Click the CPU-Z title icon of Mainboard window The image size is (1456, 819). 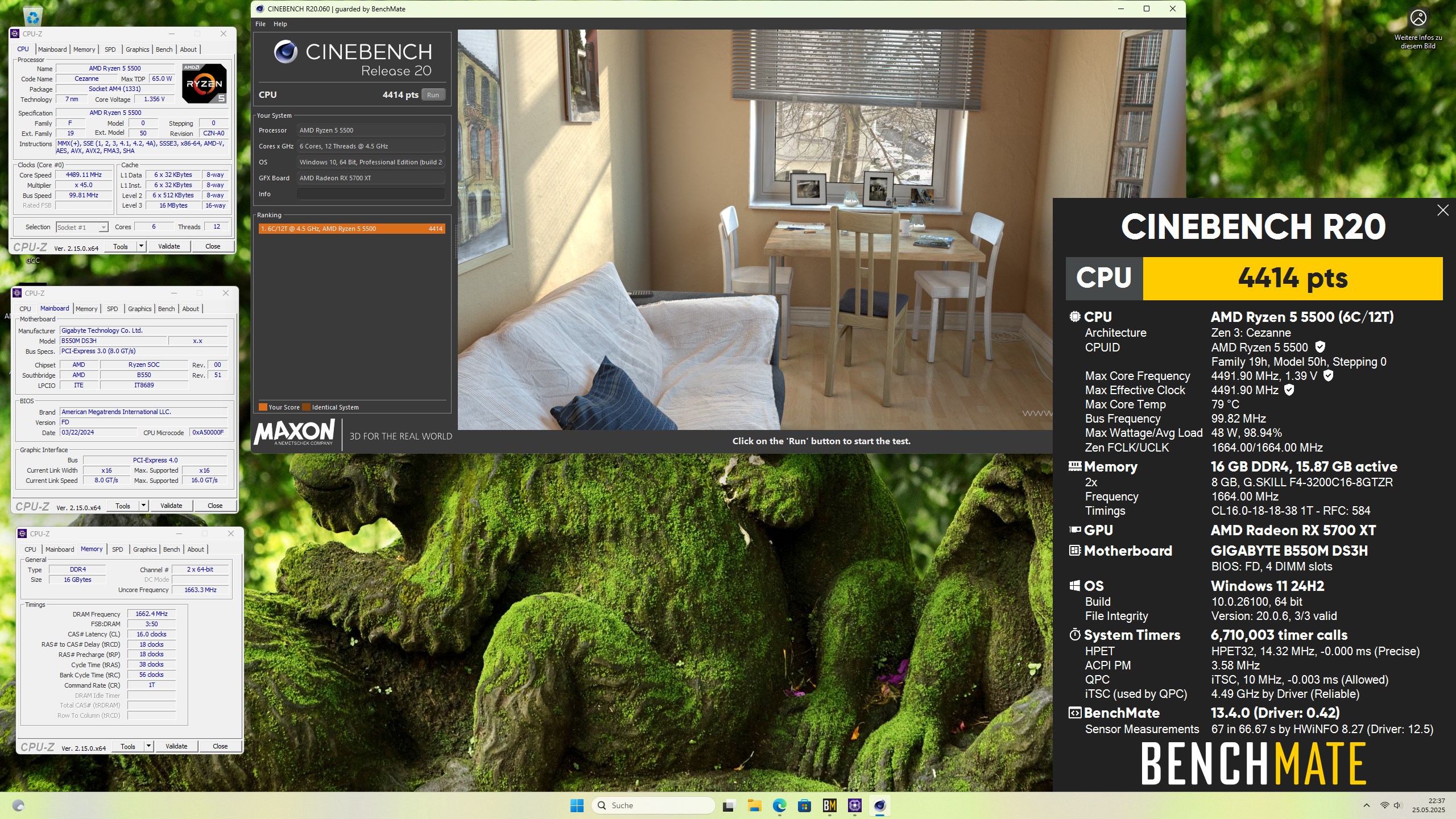[x=17, y=293]
